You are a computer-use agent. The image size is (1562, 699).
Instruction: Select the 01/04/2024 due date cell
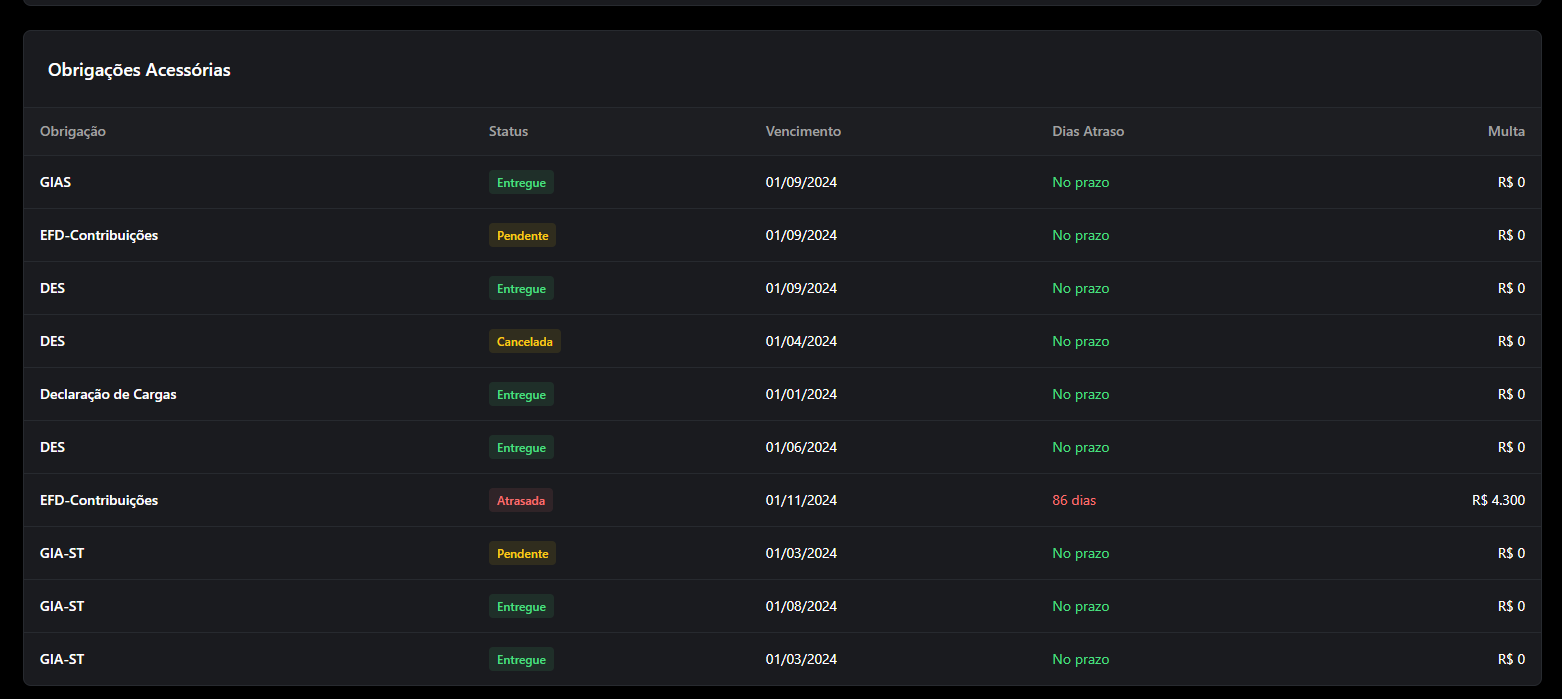[801, 341]
